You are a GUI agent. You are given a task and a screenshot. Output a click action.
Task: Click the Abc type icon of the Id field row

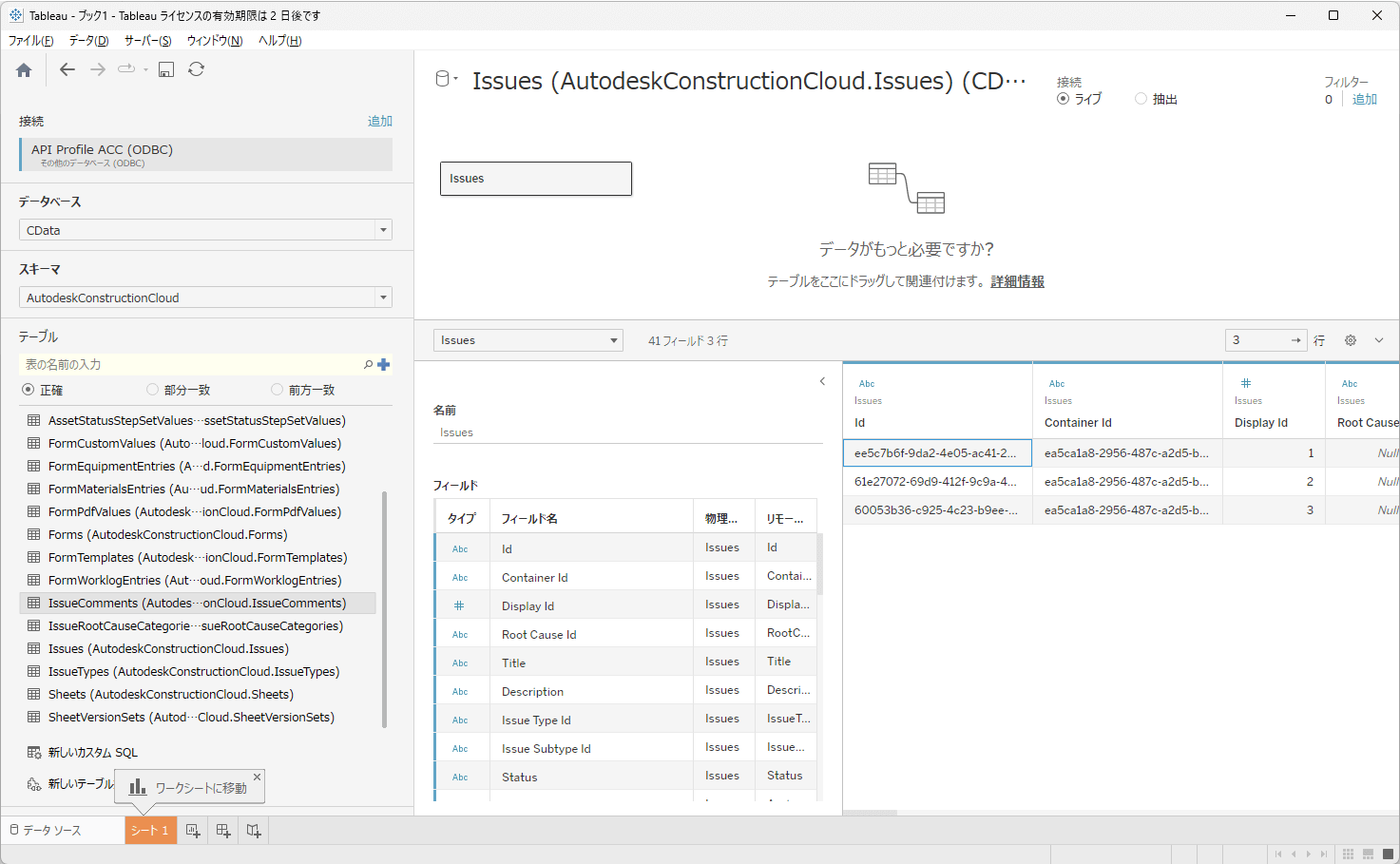click(460, 548)
